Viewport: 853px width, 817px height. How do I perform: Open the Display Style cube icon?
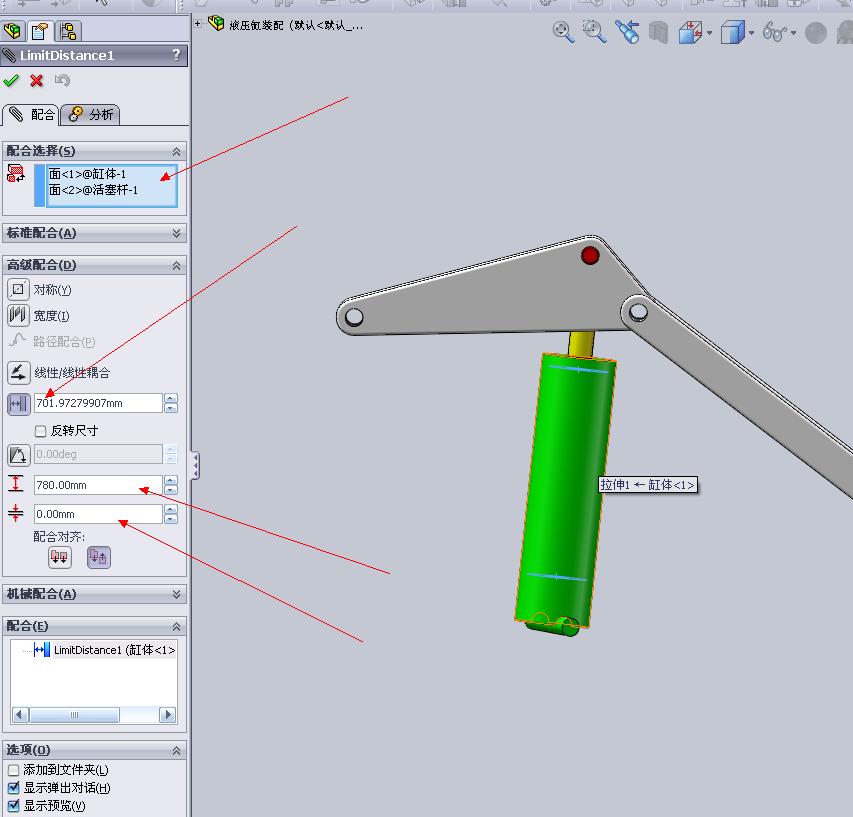732,33
